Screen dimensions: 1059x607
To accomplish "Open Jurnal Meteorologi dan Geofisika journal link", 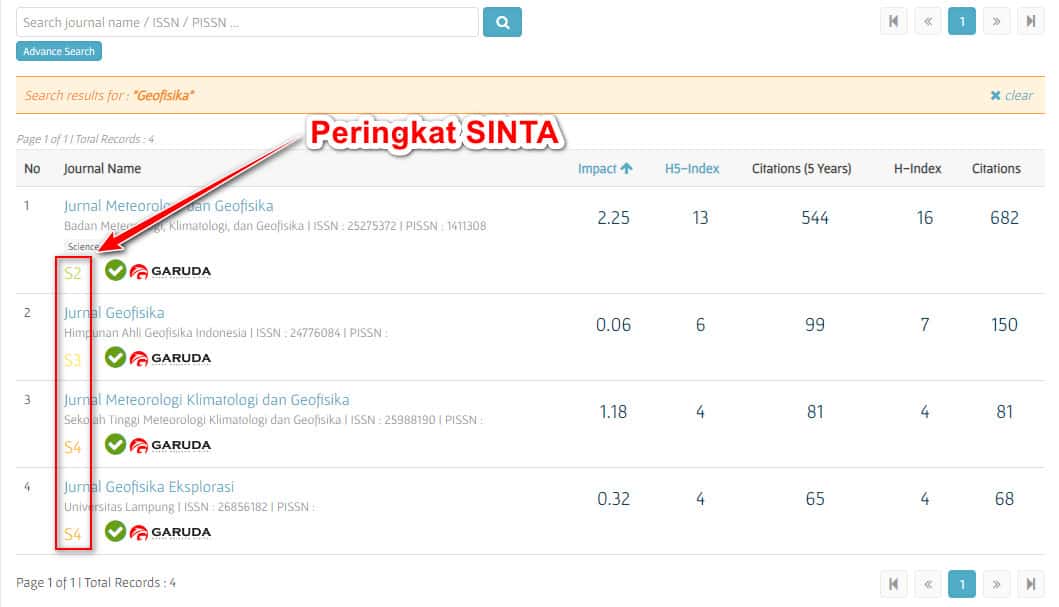I will 168,206.
